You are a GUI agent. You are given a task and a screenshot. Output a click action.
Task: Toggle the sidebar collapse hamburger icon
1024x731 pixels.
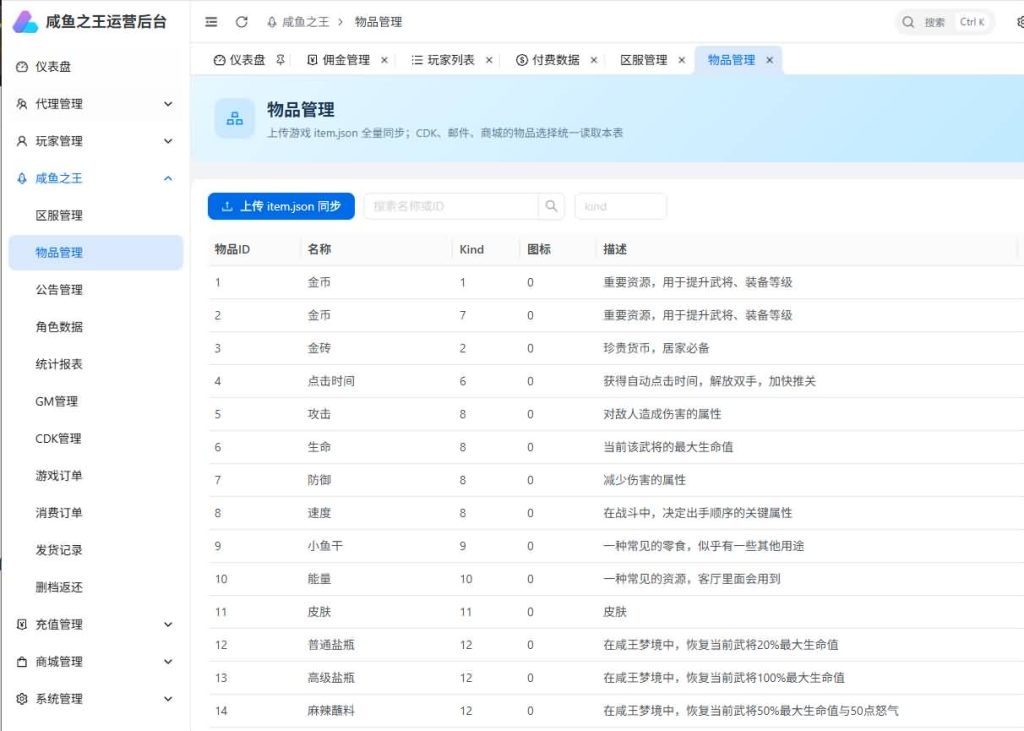211,22
